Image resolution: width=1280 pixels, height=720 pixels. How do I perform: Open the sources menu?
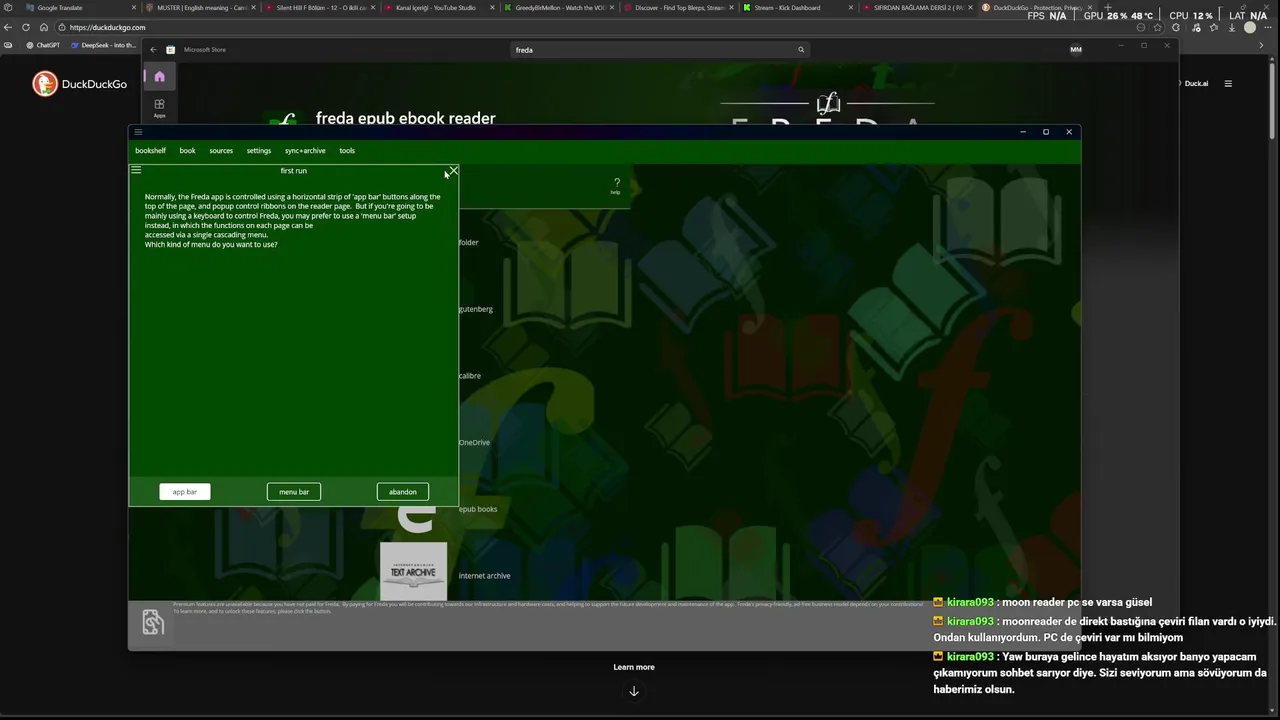(221, 151)
